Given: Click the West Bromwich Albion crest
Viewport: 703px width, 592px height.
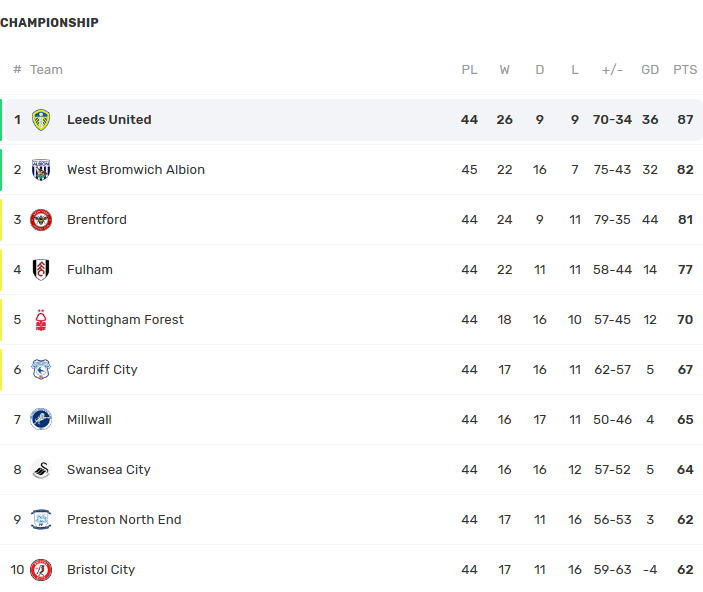Looking at the screenshot, I should tap(41, 170).
